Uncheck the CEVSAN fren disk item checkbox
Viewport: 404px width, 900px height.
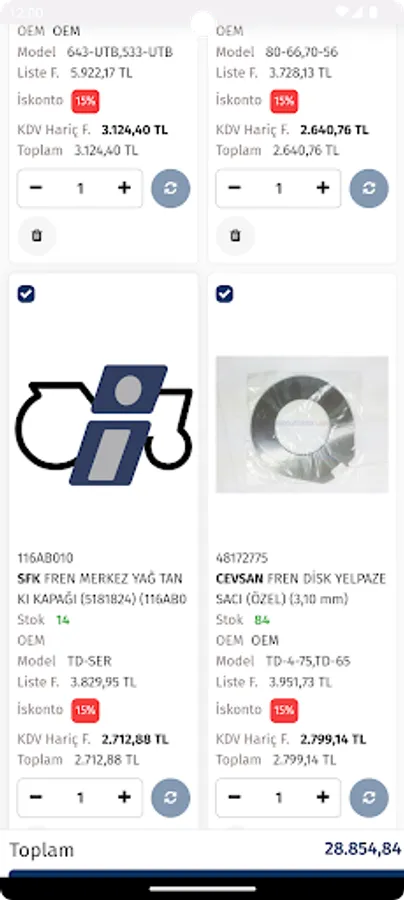224,294
